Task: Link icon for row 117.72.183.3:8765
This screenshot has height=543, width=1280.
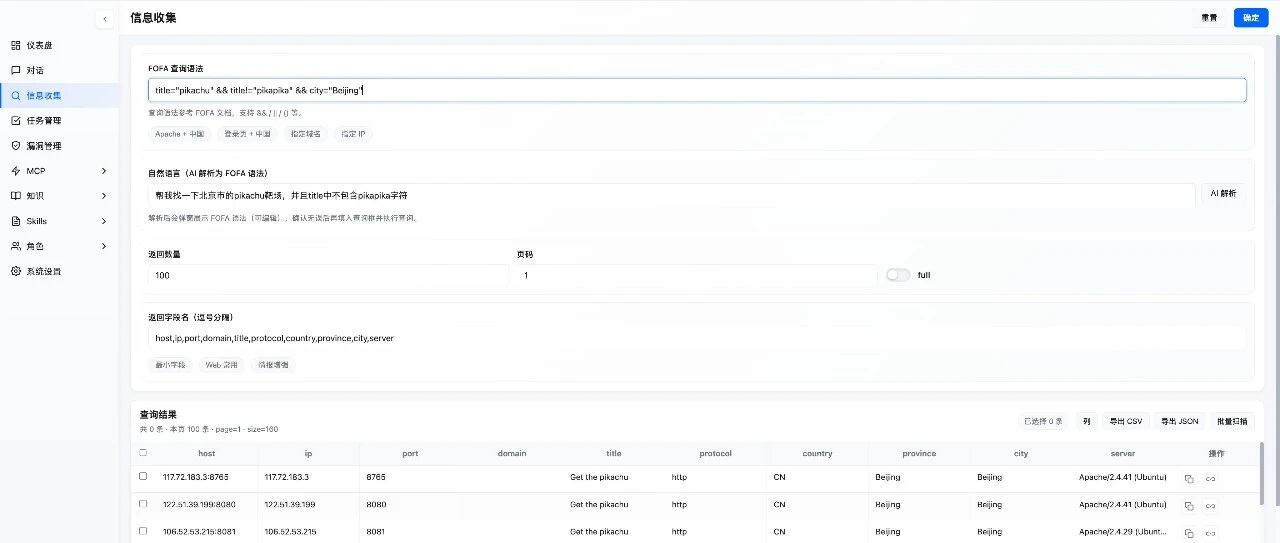Action: [1210, 478]
